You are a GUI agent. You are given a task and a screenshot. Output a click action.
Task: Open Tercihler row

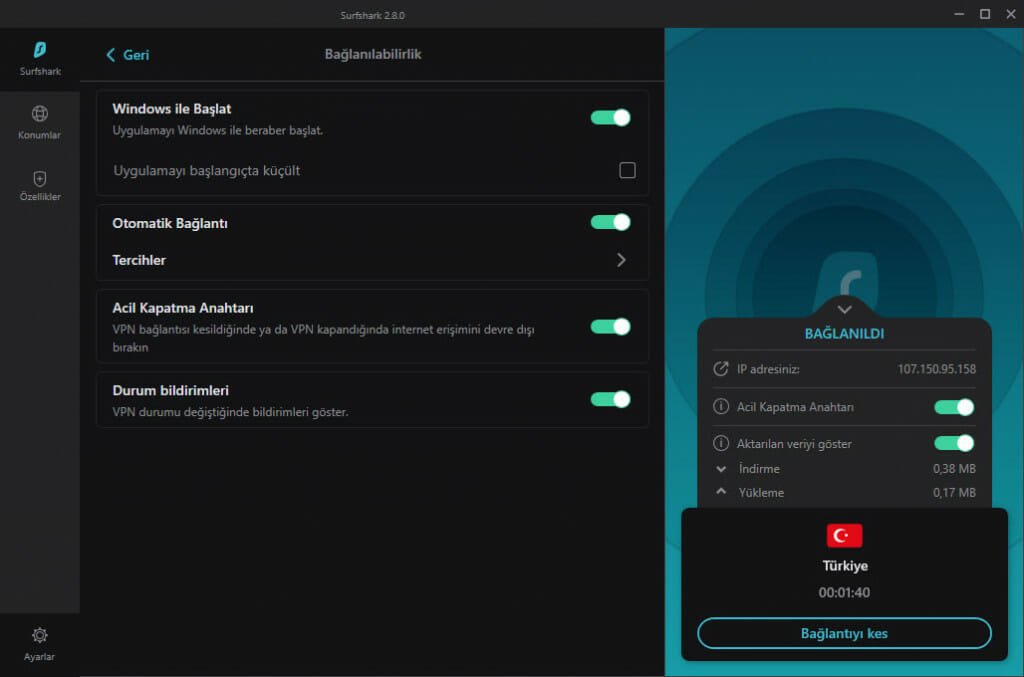pyautogui.click(x=372, y=260)
